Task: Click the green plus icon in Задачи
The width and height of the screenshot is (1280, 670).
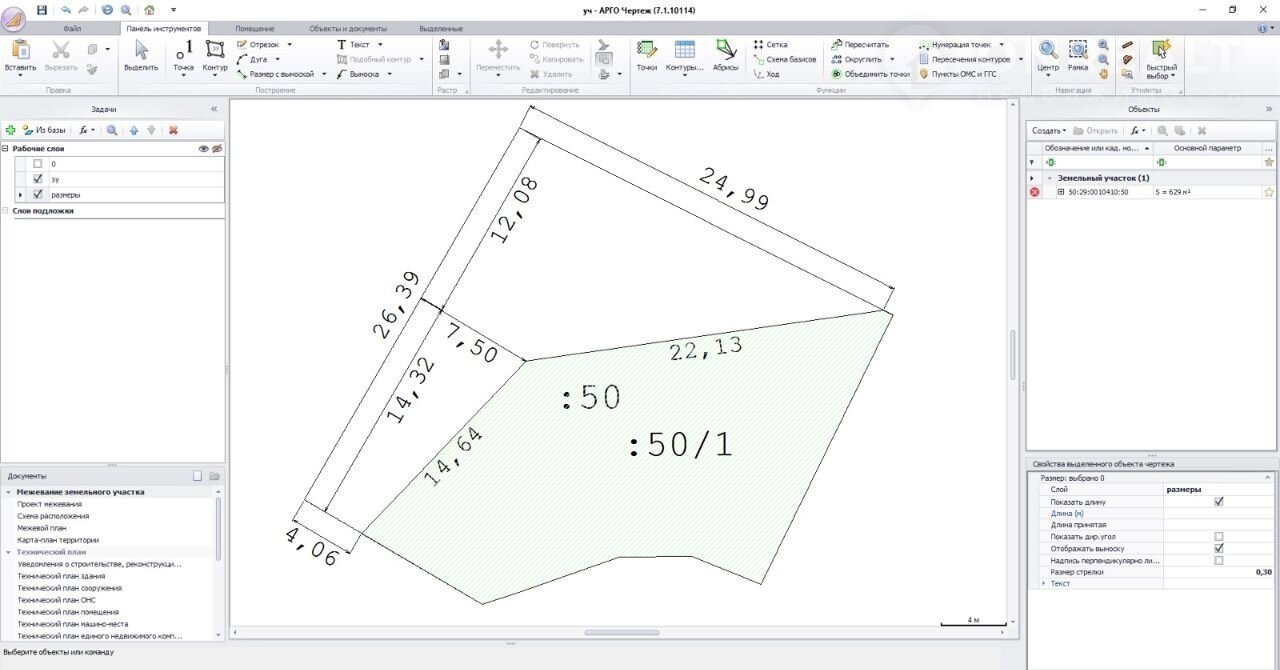Action: 10,130
